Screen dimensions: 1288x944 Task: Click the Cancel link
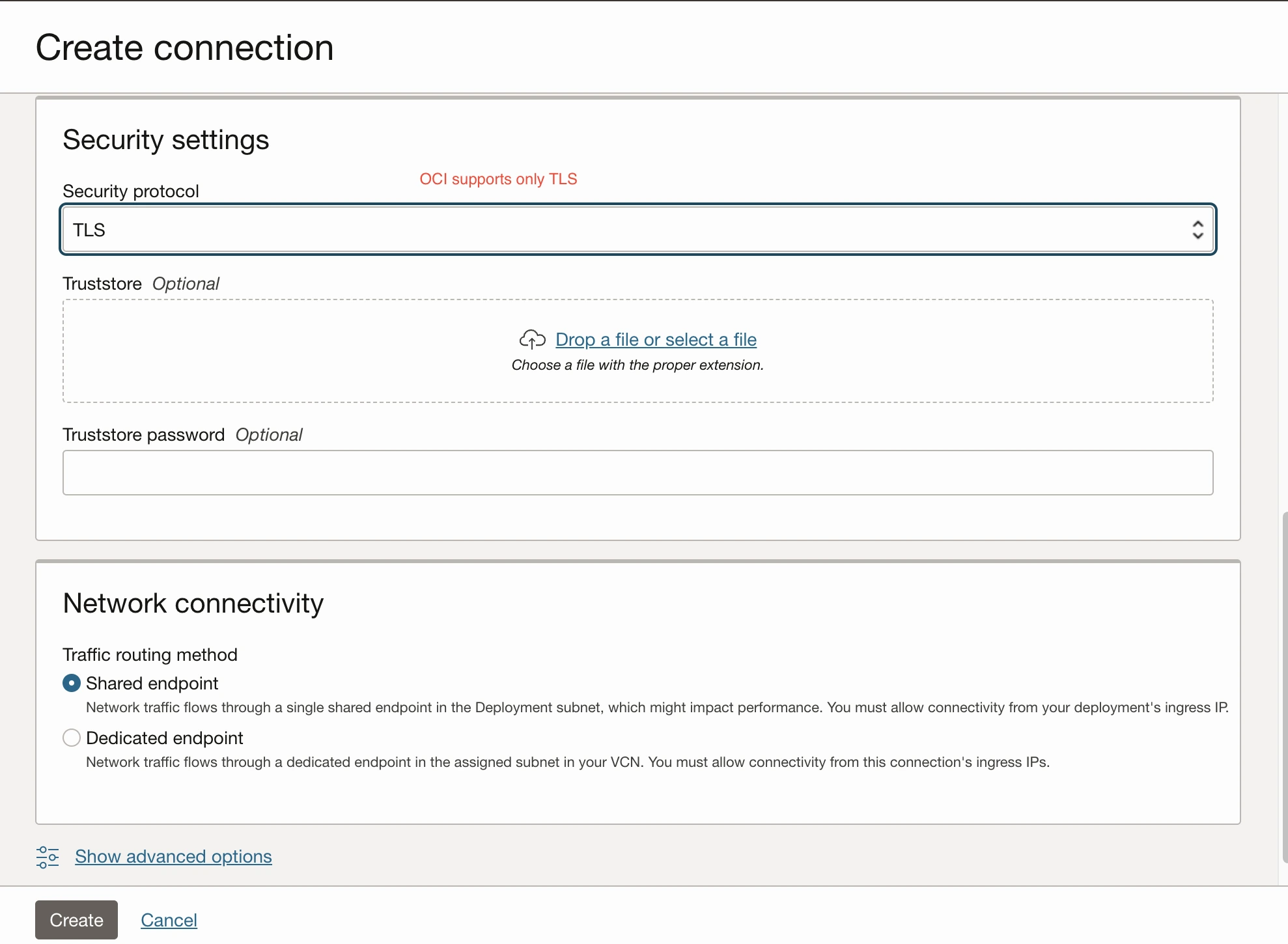coord(169,920)
